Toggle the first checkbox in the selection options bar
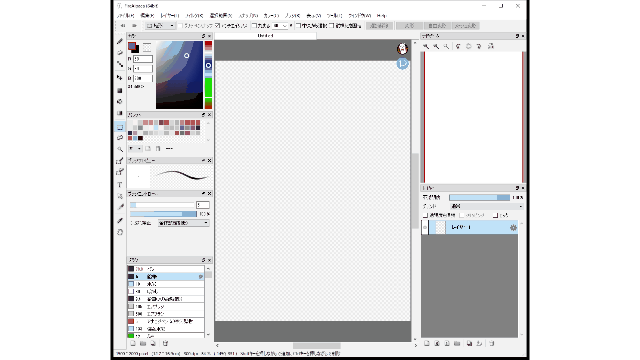Screen dimensions: 640x360 click(x=180, y=26)
